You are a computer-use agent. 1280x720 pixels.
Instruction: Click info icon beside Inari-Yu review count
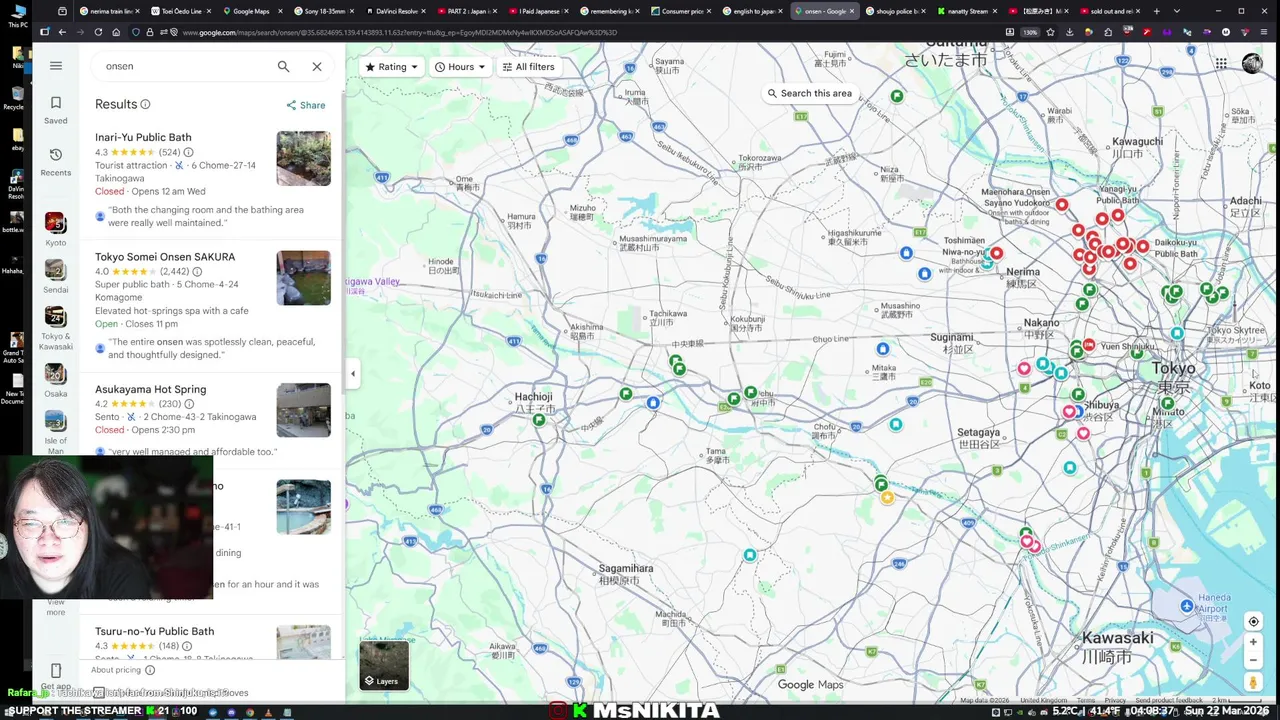[188, 152]
